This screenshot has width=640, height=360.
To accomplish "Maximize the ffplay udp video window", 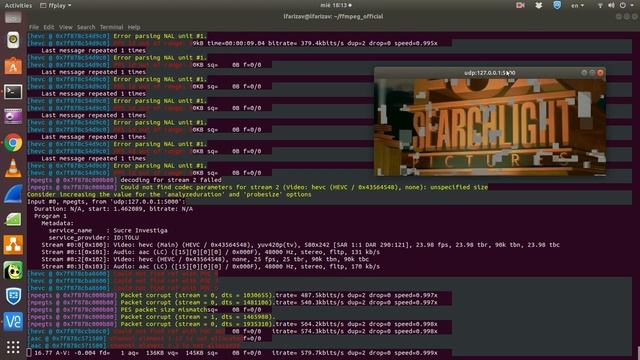I will click(592, 73).
